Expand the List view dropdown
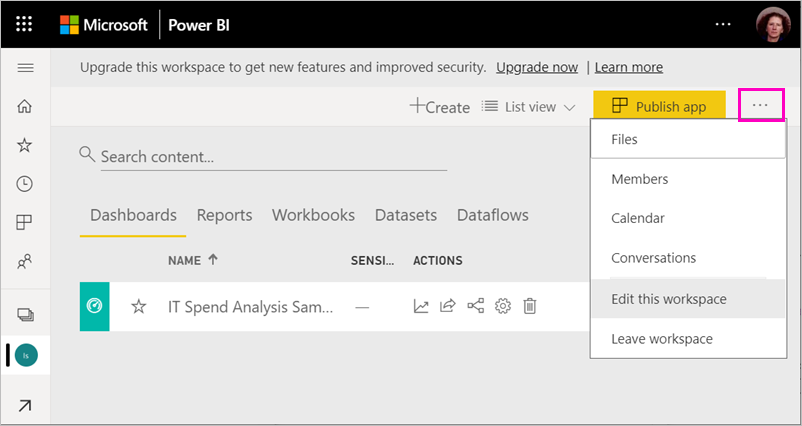The image size is (802, 426). pyautogui.click(x=529, y=107)
